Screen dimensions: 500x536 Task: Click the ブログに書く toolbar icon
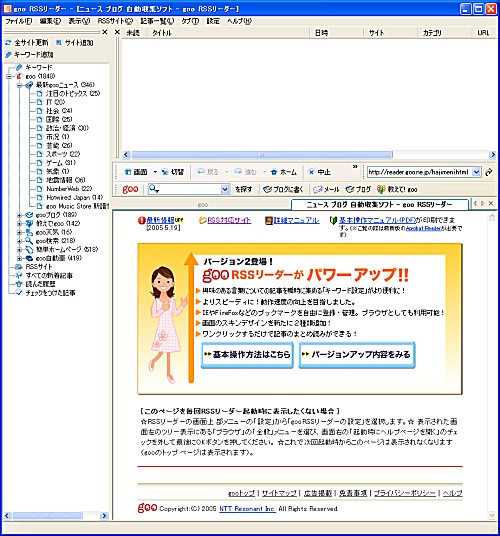pyautogui.click(x=267, y=189)
